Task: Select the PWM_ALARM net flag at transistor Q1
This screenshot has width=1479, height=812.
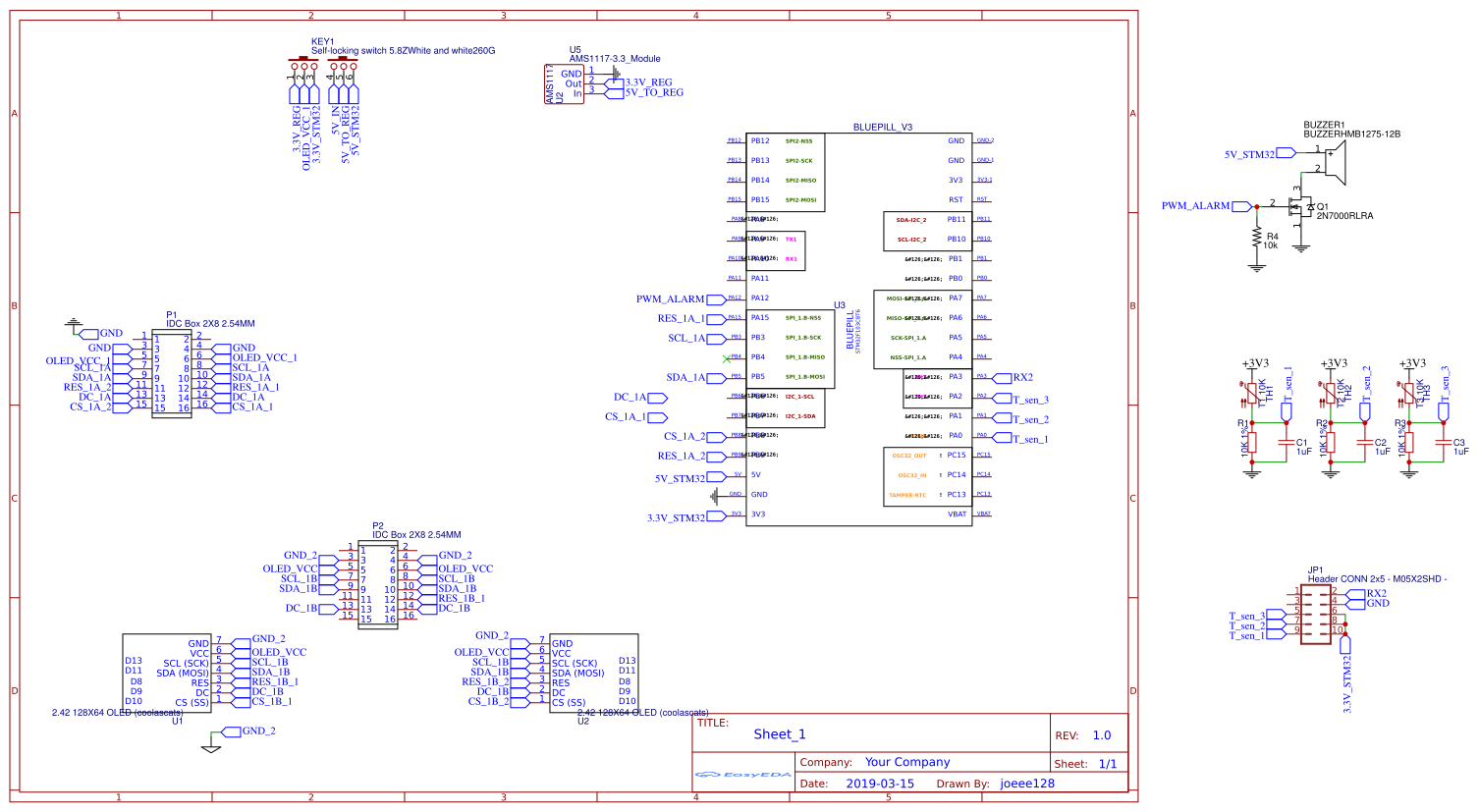Action: 1206,206
